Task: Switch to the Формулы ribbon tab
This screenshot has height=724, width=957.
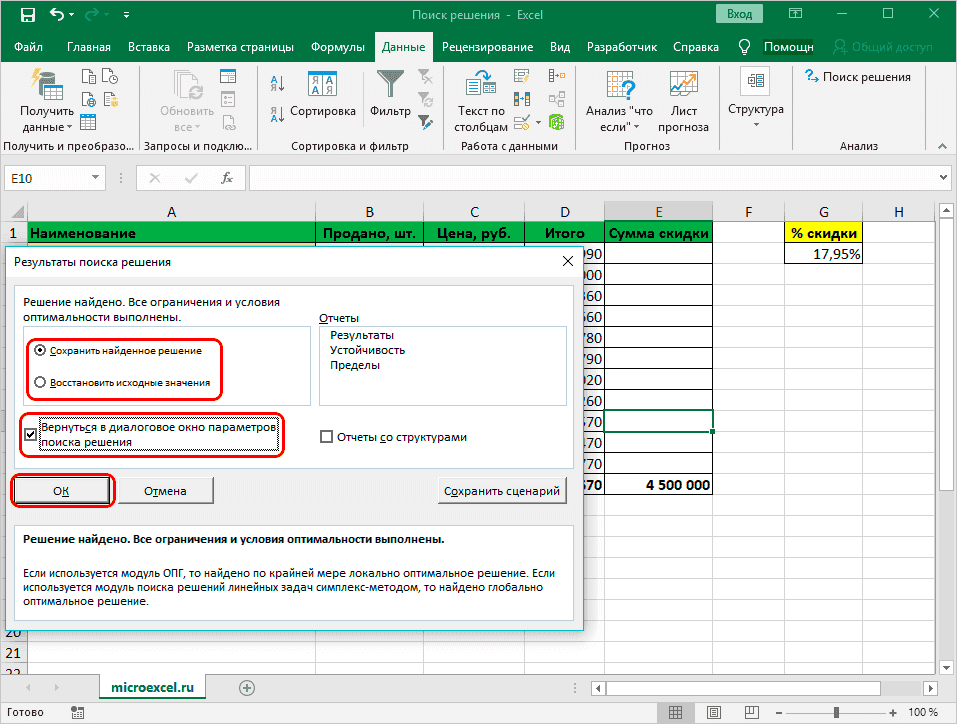Action: [337, 47]
